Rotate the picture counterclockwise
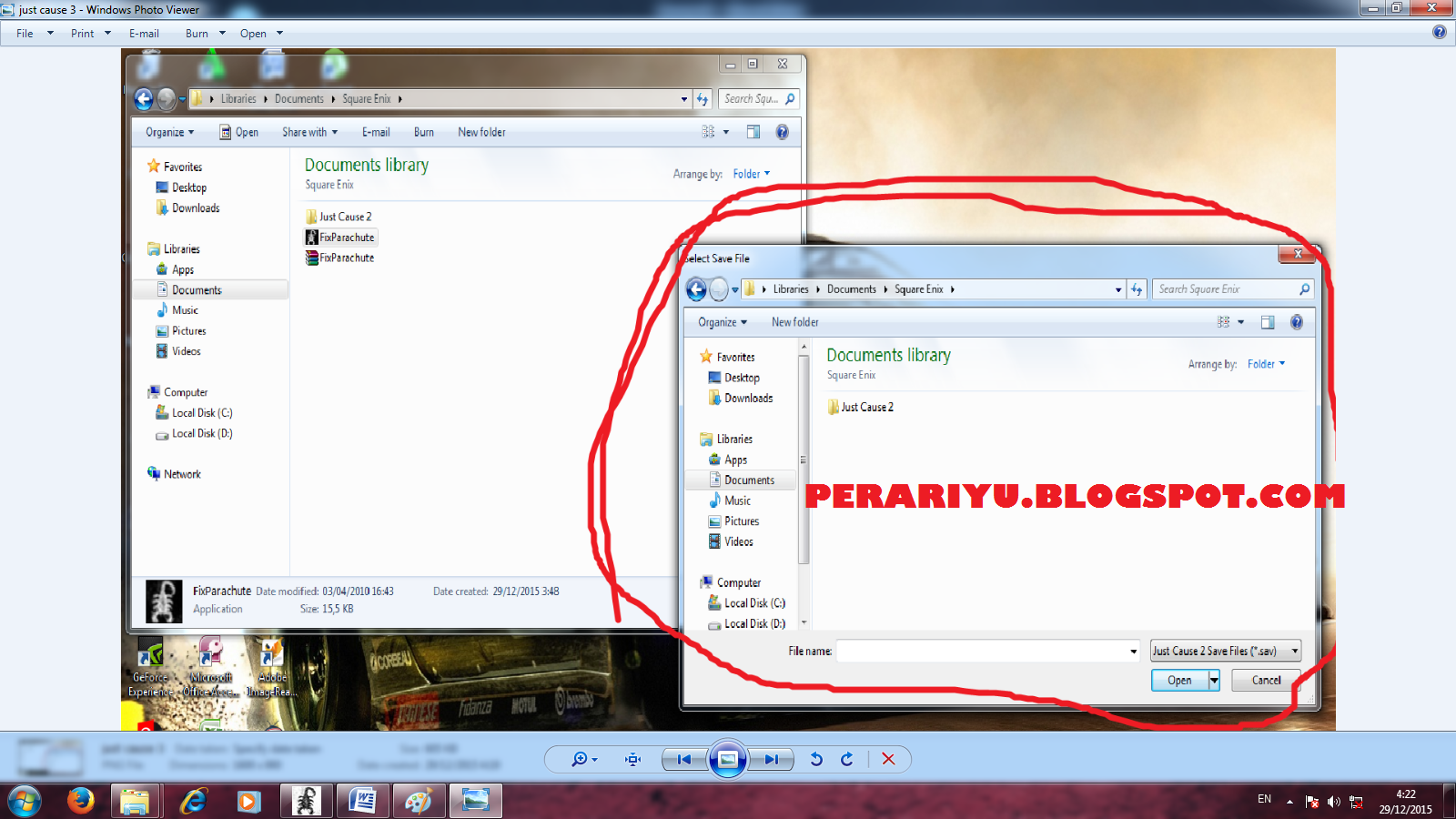The height and width of the screenshot is (819, 1456). pyautogui.click(x=816, y=759)
